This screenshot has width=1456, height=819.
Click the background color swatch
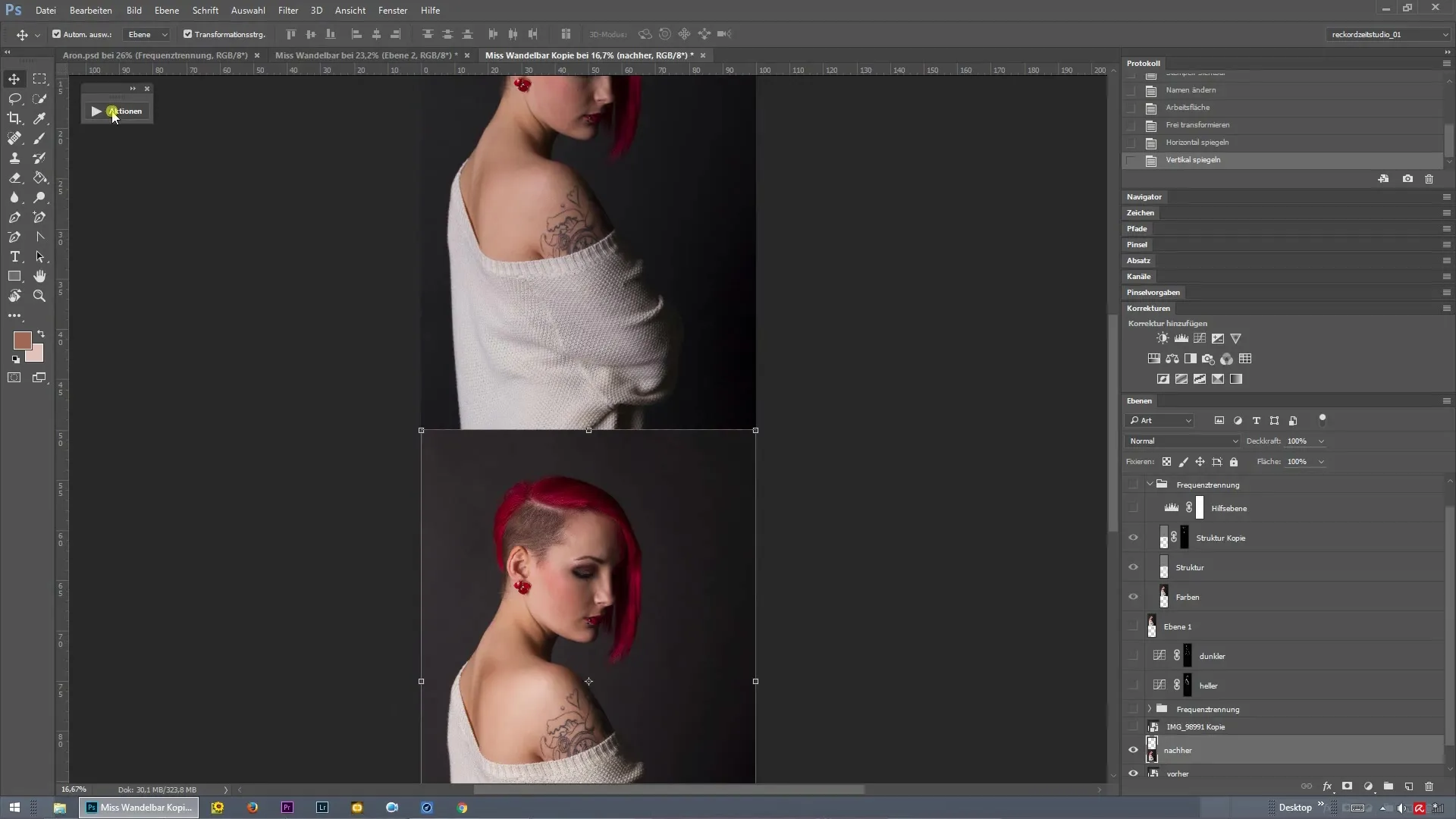pyautogui.click(x=36, y=355)
